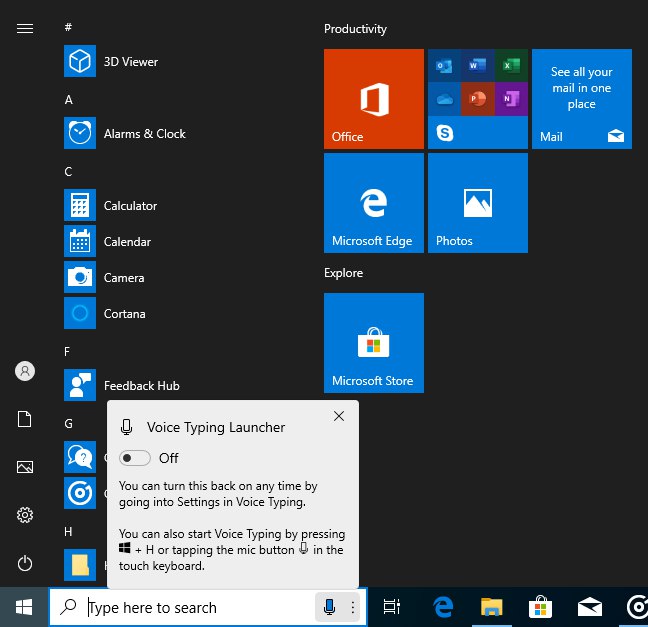Viewport: 648px width, 627px height.
Task: Click the C letter group header
Action: point(69,172)
